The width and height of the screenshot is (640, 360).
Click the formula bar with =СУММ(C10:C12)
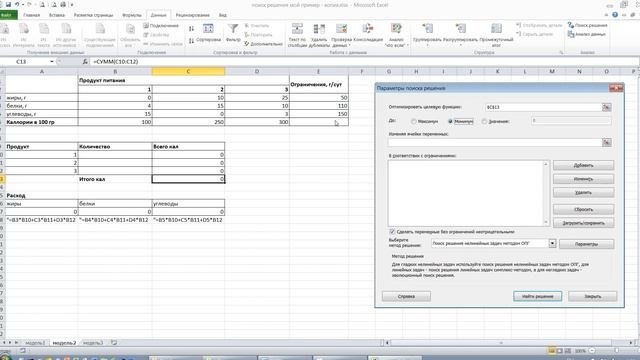pyautogui.click(x=363, y=62)
